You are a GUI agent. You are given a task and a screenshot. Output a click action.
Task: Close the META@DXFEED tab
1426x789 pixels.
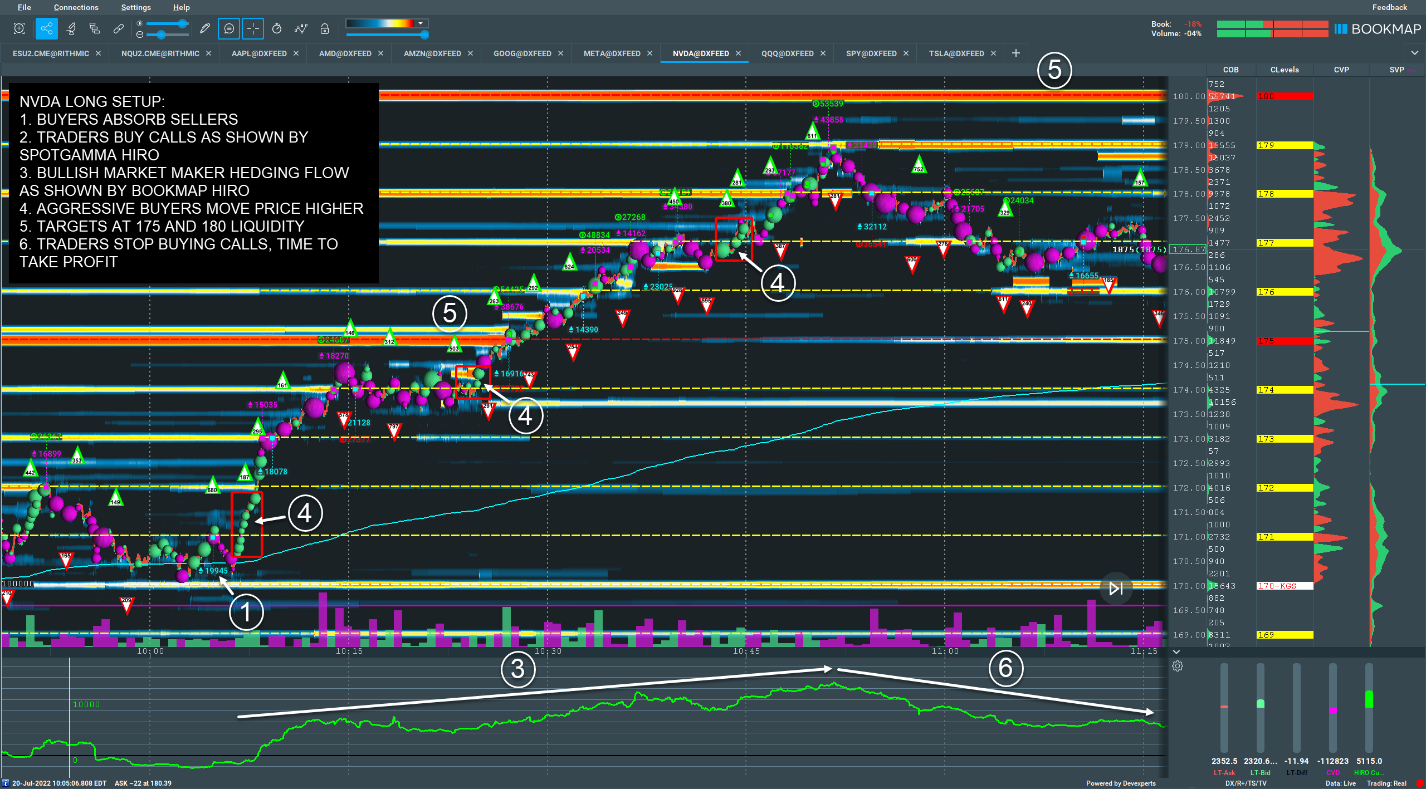tap(650, 53)
